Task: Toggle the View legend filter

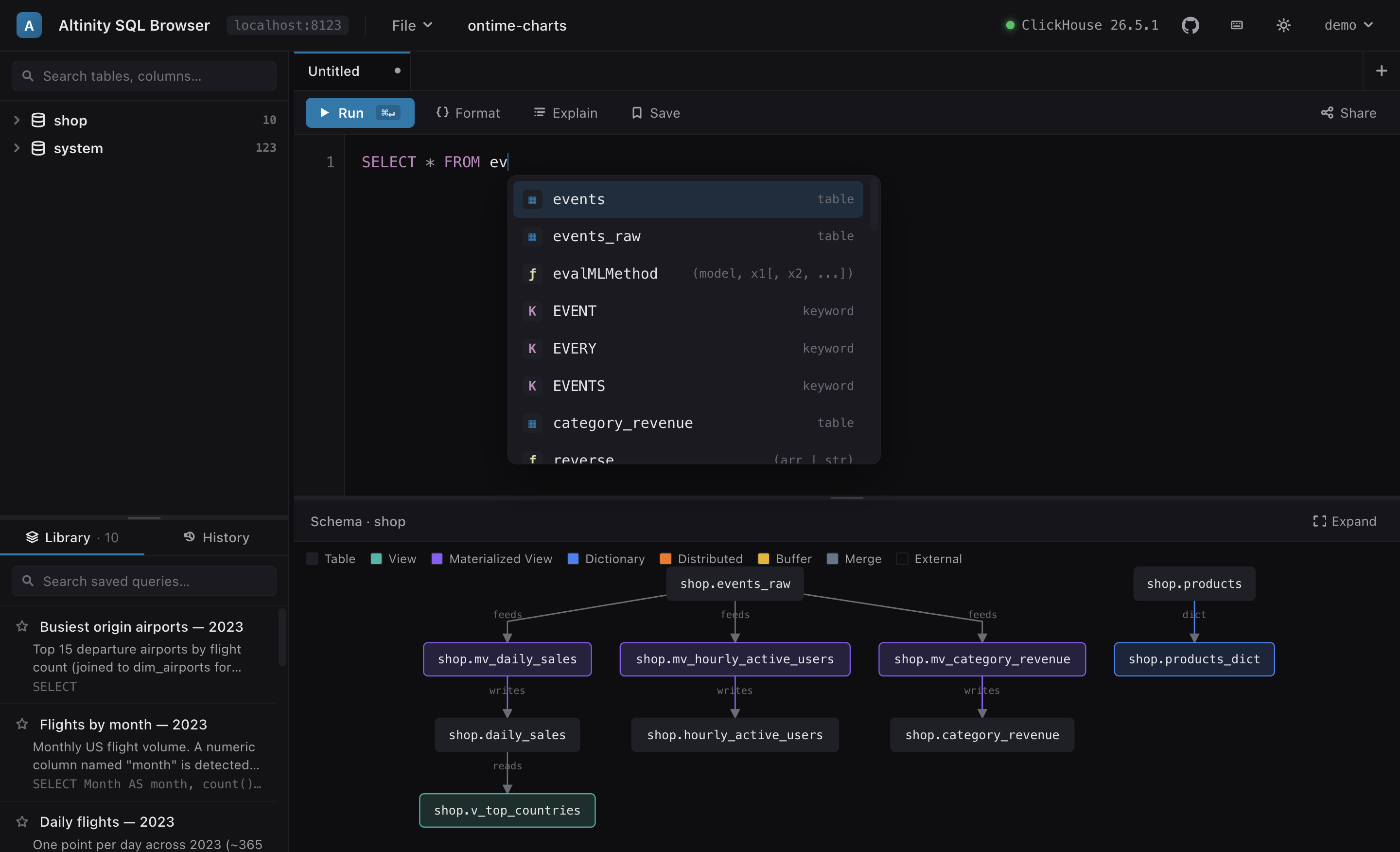Action: point(393,558)
